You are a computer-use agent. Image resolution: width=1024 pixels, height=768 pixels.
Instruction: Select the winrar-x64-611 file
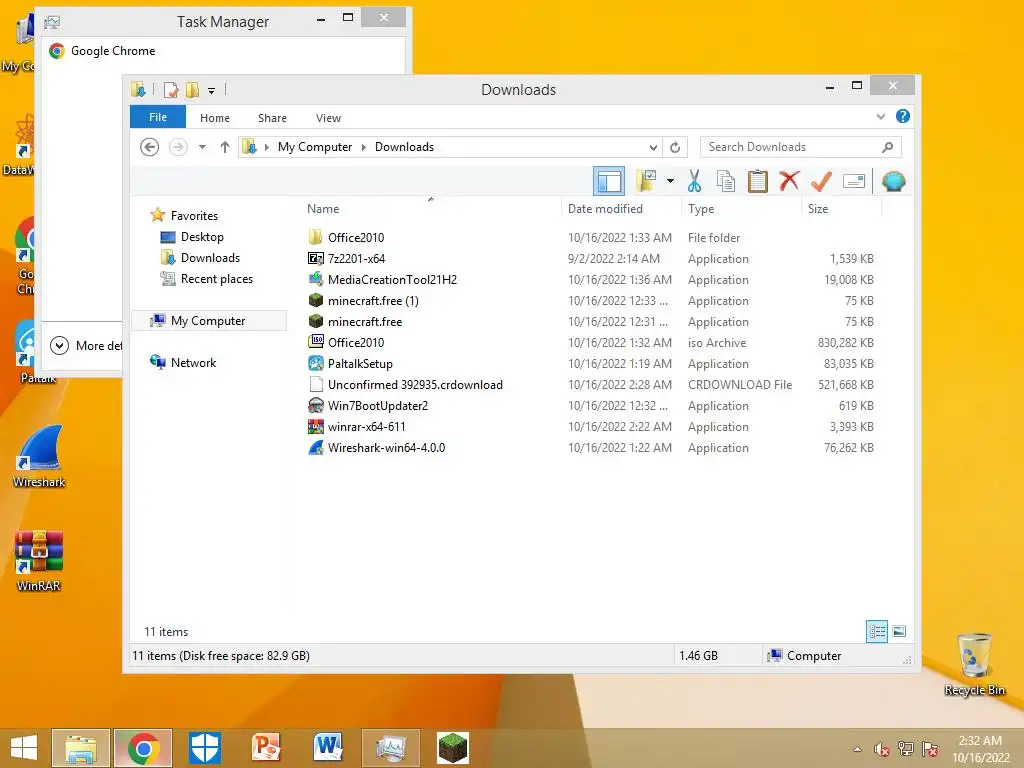[x=366, y=426]
